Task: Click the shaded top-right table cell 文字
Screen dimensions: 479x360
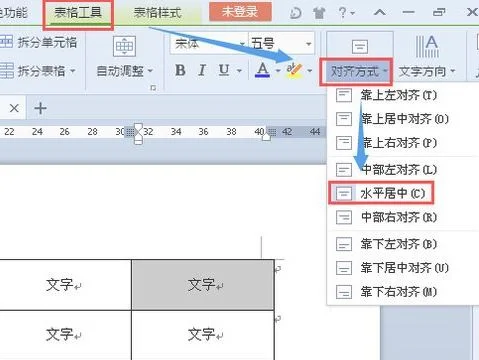Action: tap(203, 285)
